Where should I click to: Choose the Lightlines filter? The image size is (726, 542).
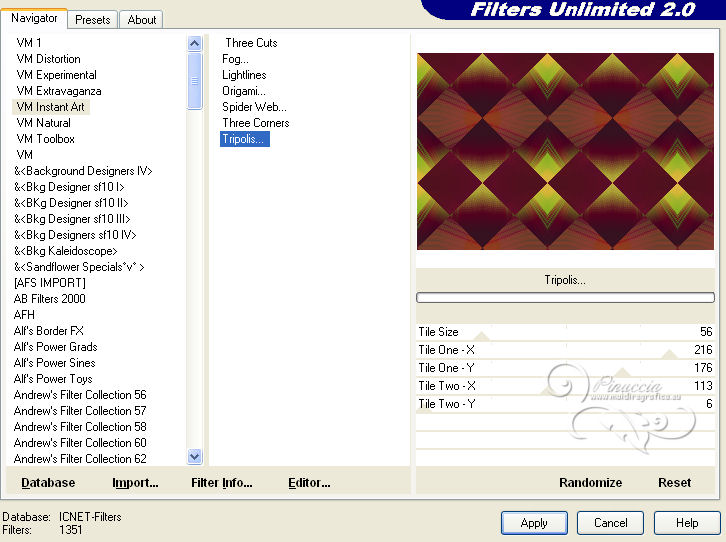[x=244, y=75]
